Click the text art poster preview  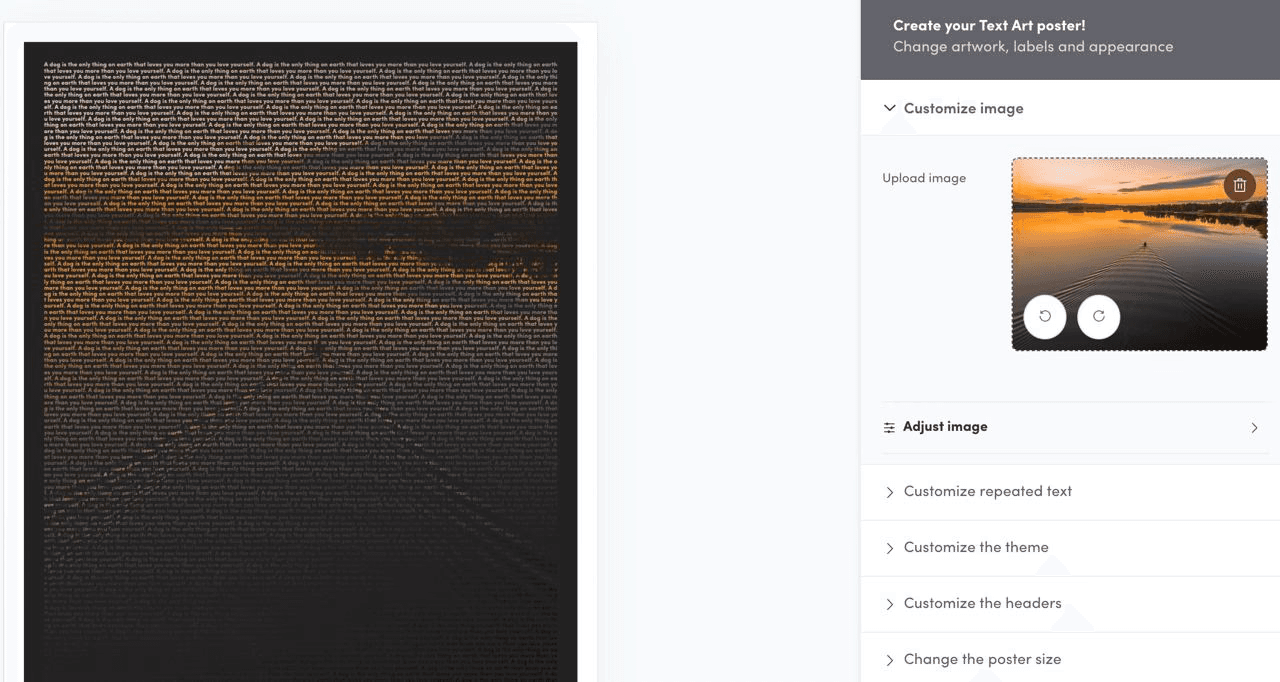(300, 362)
